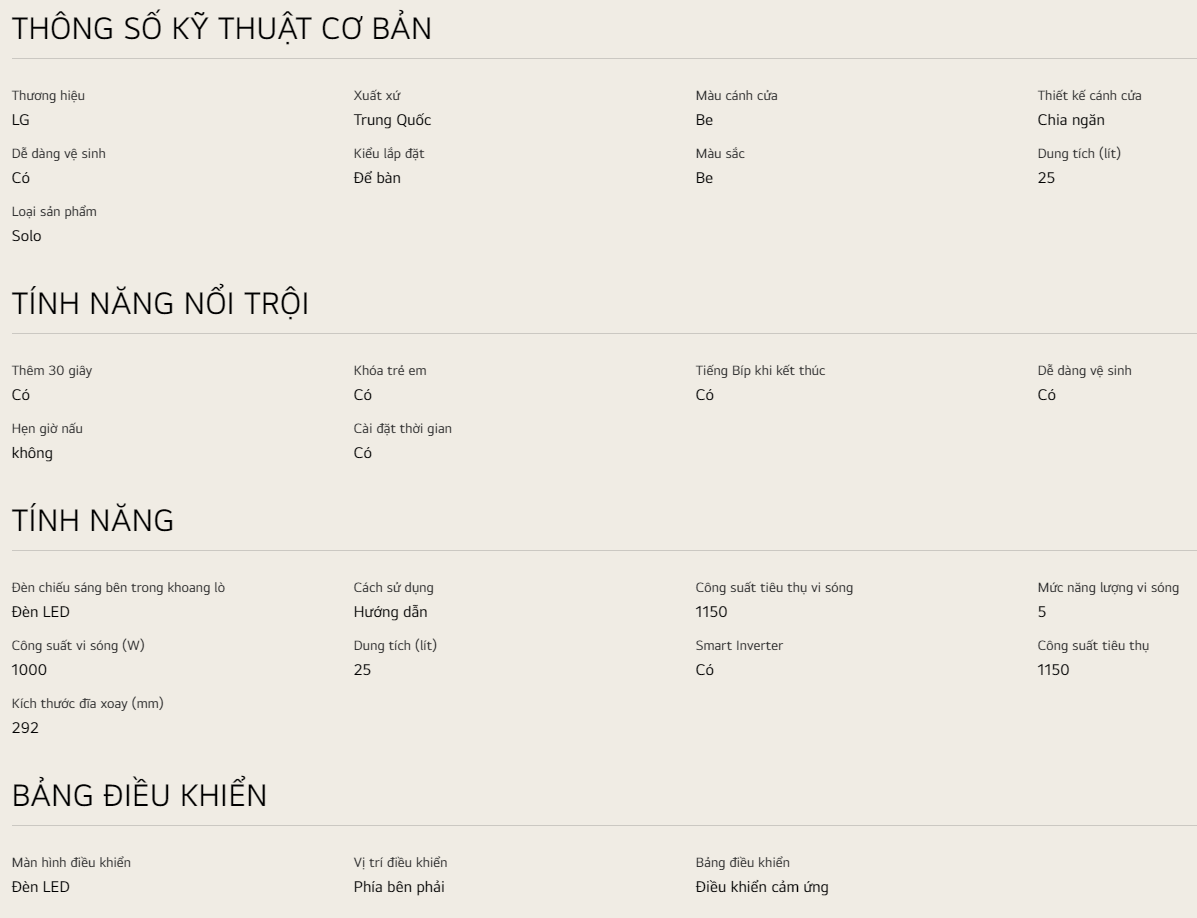Click the "Điều khiển cảm ứng" value
Viewport: 1197px width, 918px height.
coord(761,887)
